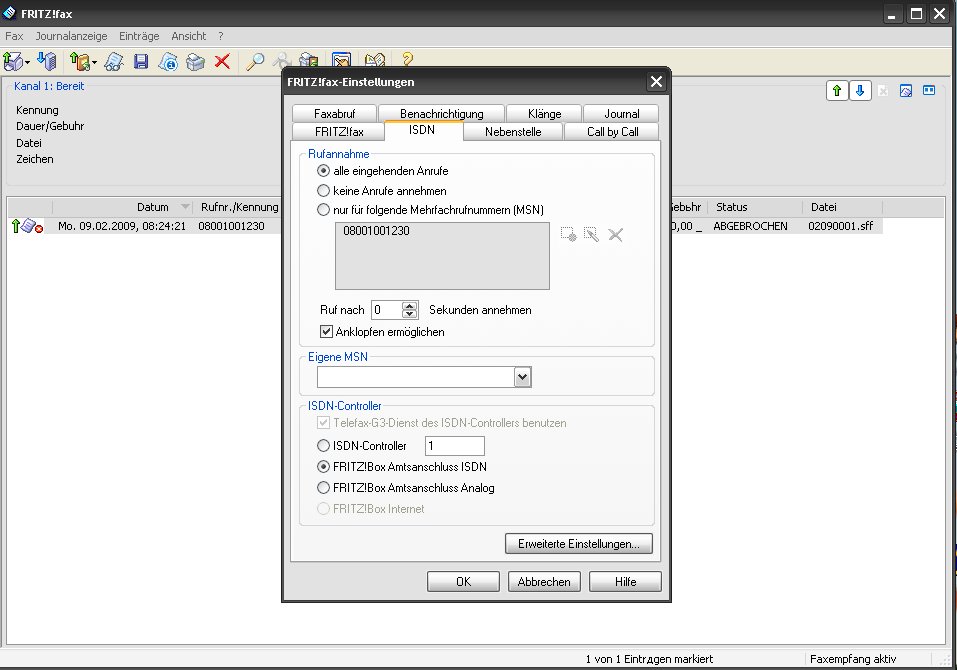Open the 'Journalanzeige' menu
The image size is (957, 670).
click(x=72, y=36)
